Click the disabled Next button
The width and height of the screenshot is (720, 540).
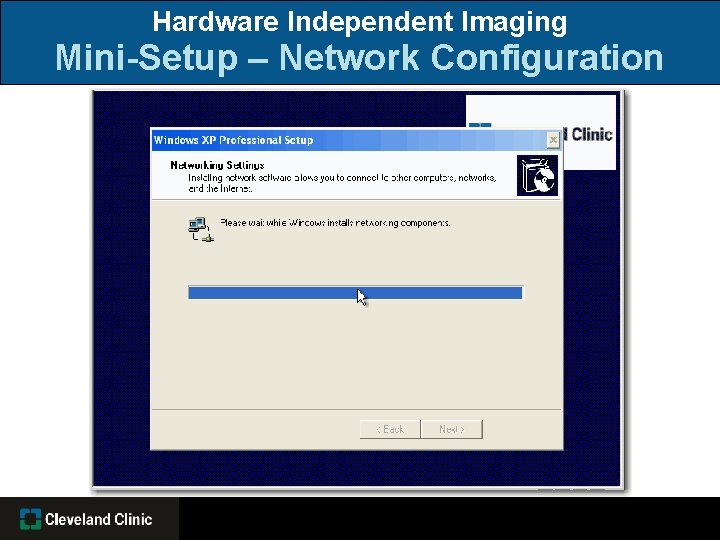(452, 429)
